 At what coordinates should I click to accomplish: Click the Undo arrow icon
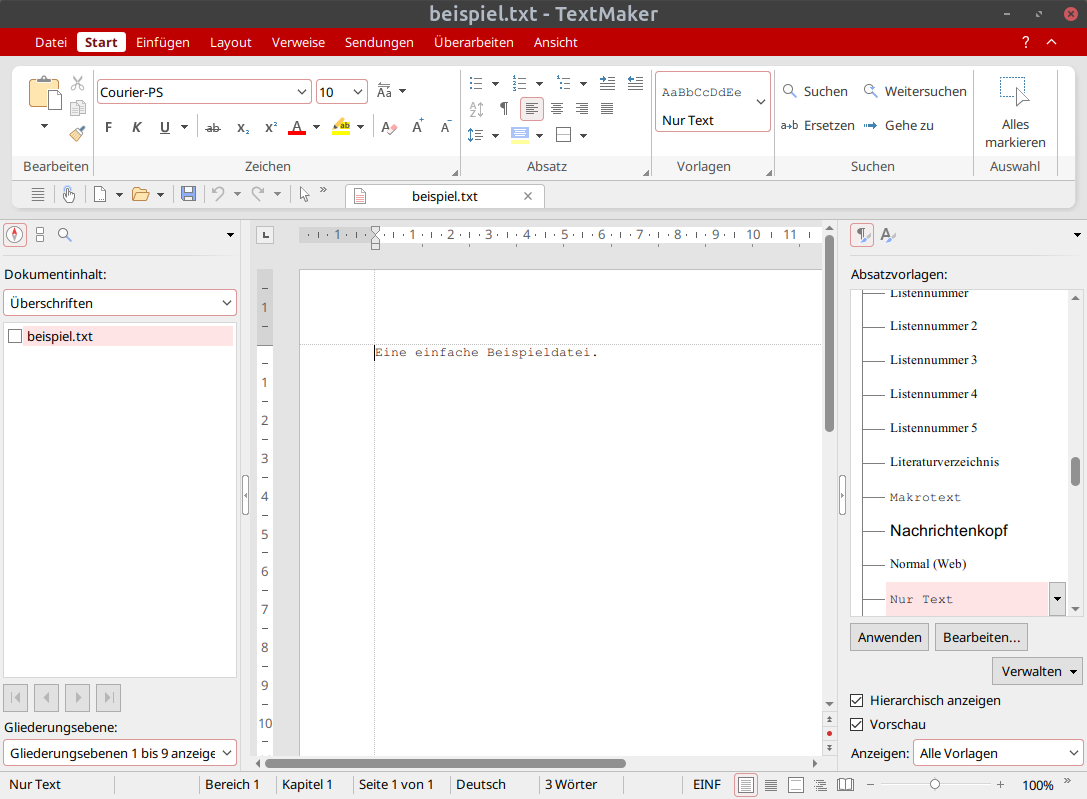218,194
